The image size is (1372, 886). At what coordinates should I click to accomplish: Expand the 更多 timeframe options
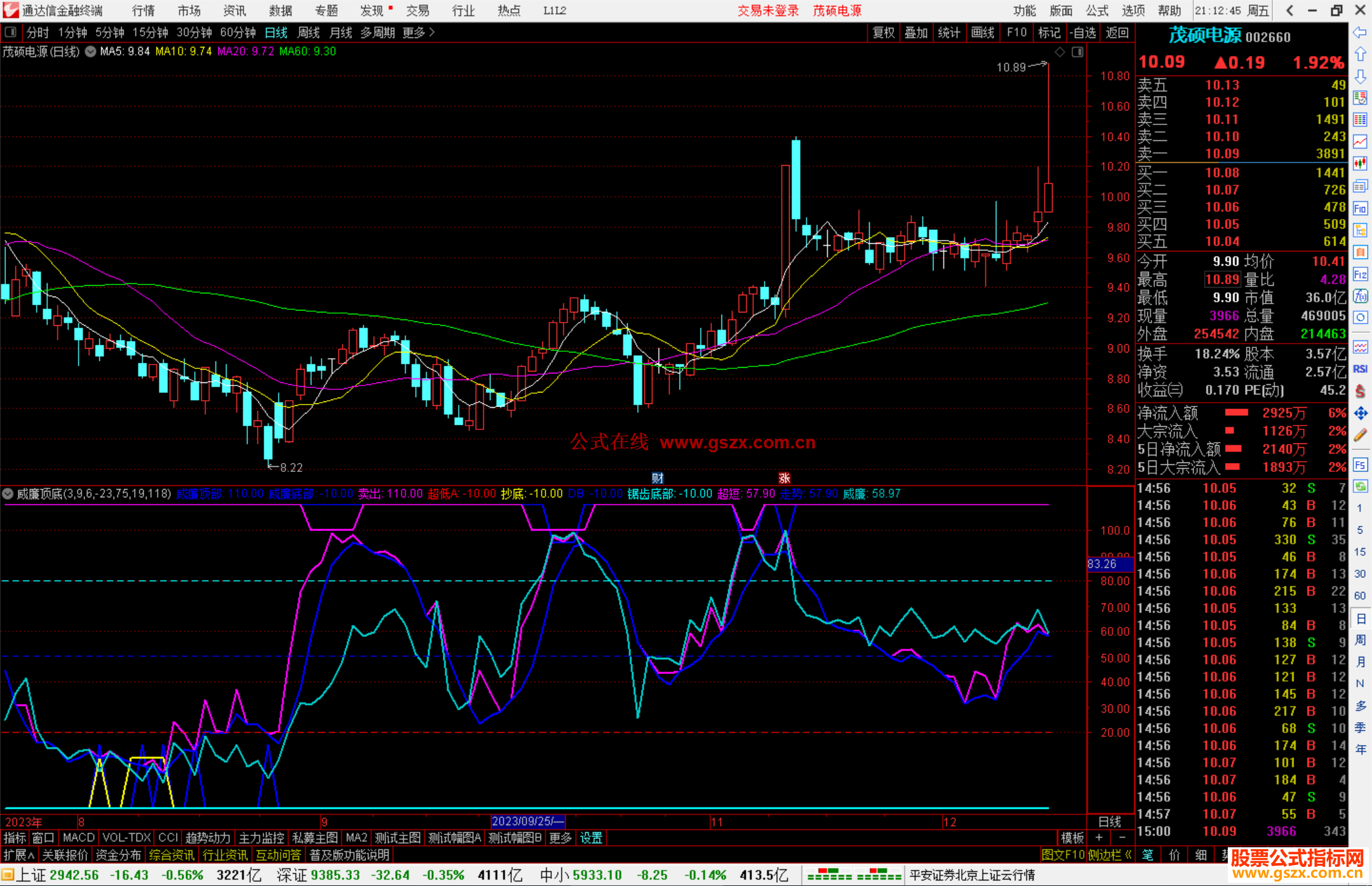click(419, 32)
